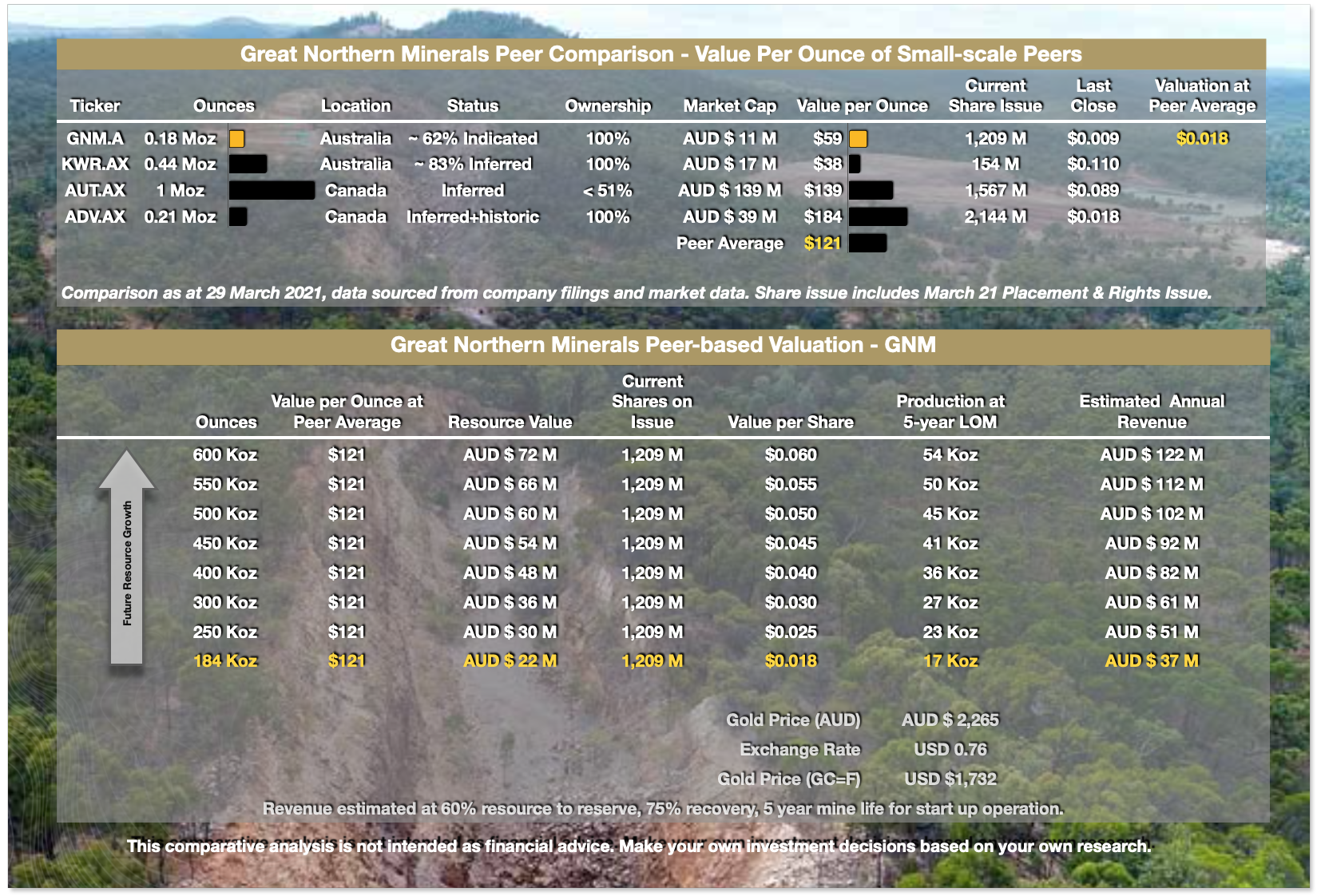The image size is (1321, 896).
Task: Click the orange value-per-ounce bar beside $59
Action: (x=858, y=139)
